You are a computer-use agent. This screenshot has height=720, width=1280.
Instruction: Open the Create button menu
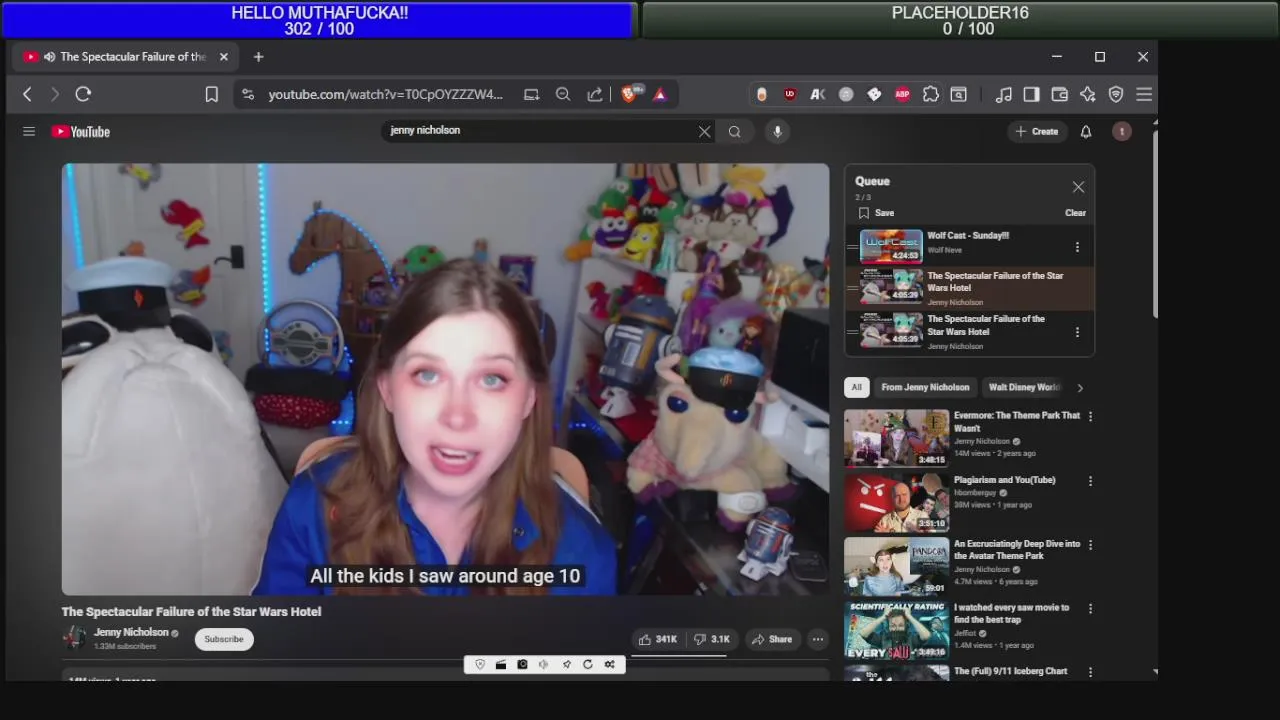[x=1037, y=131]
